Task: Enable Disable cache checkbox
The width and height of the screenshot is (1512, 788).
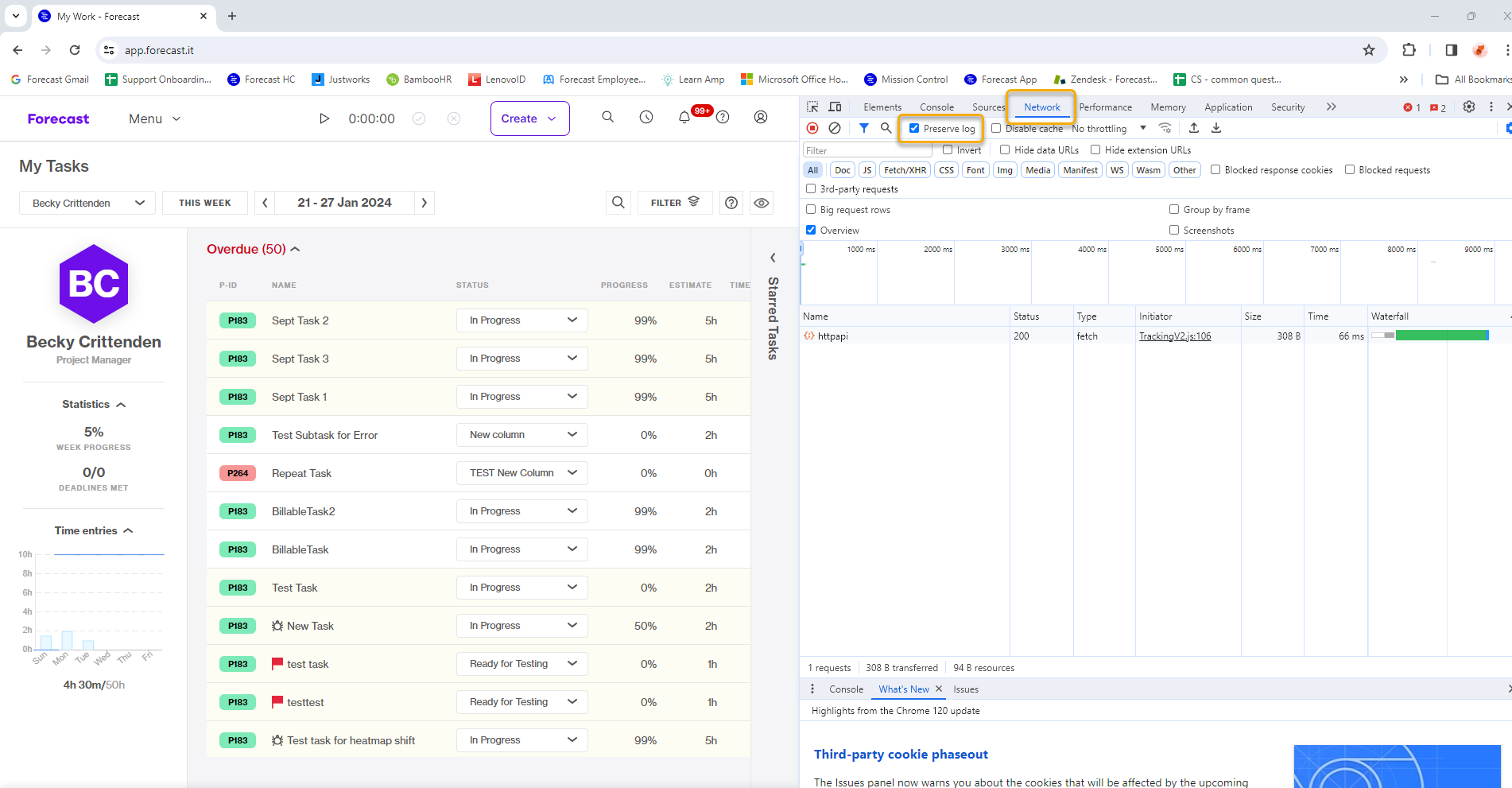Action: 996,128
